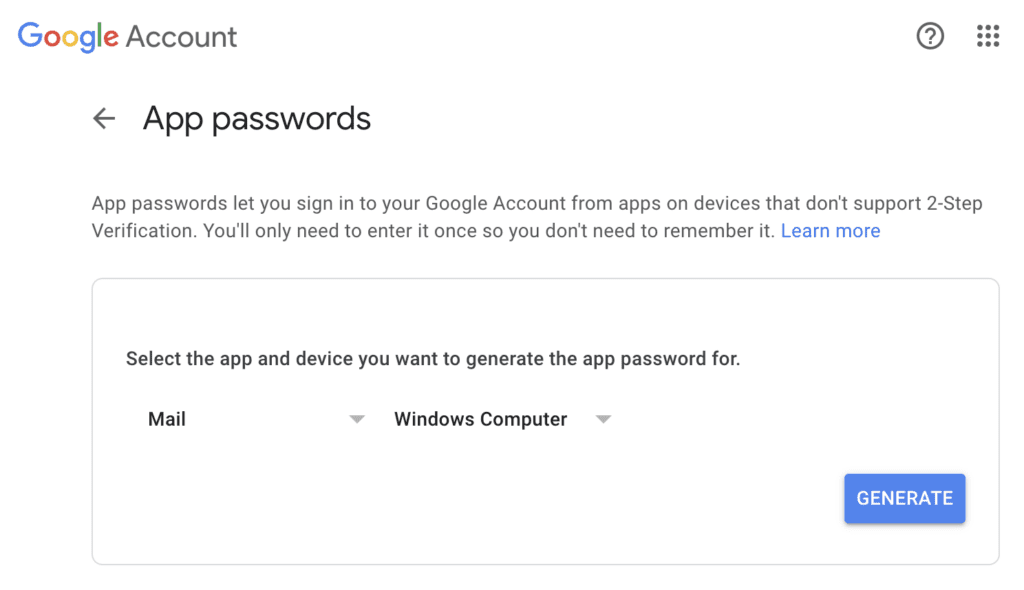Click the colorful Google logo
Viewport: 1024px width, 590px height.
tap(68, 37)
